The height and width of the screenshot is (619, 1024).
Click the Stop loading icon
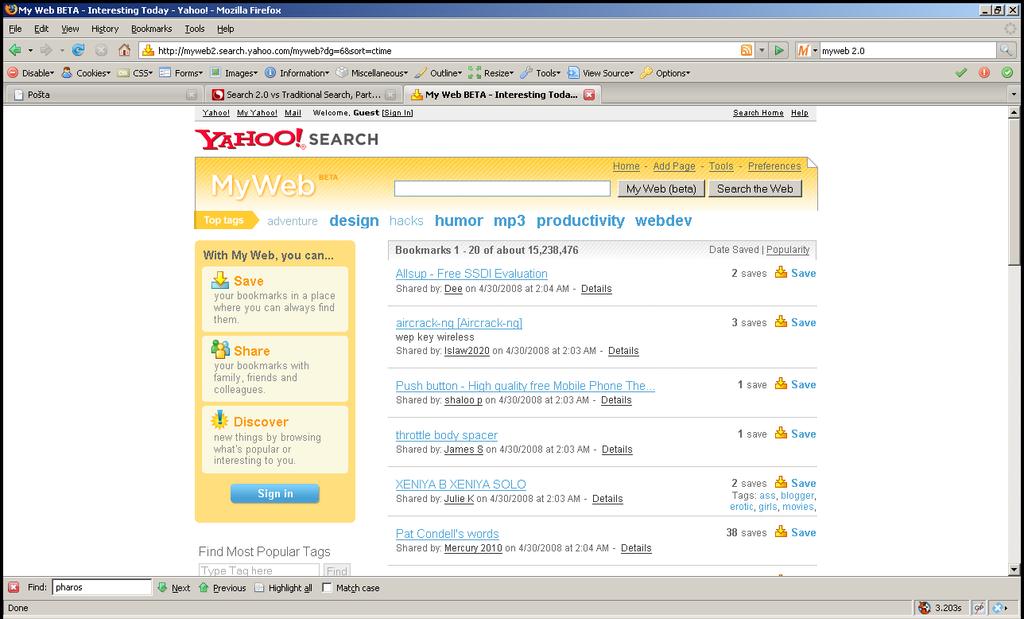[101, 50]
